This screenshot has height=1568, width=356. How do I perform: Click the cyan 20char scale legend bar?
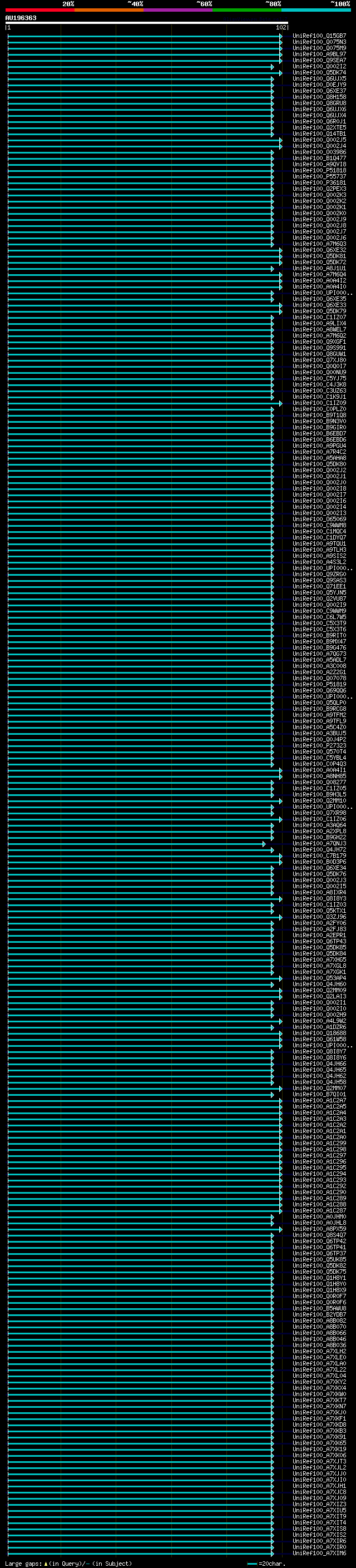coord(252,1564)
